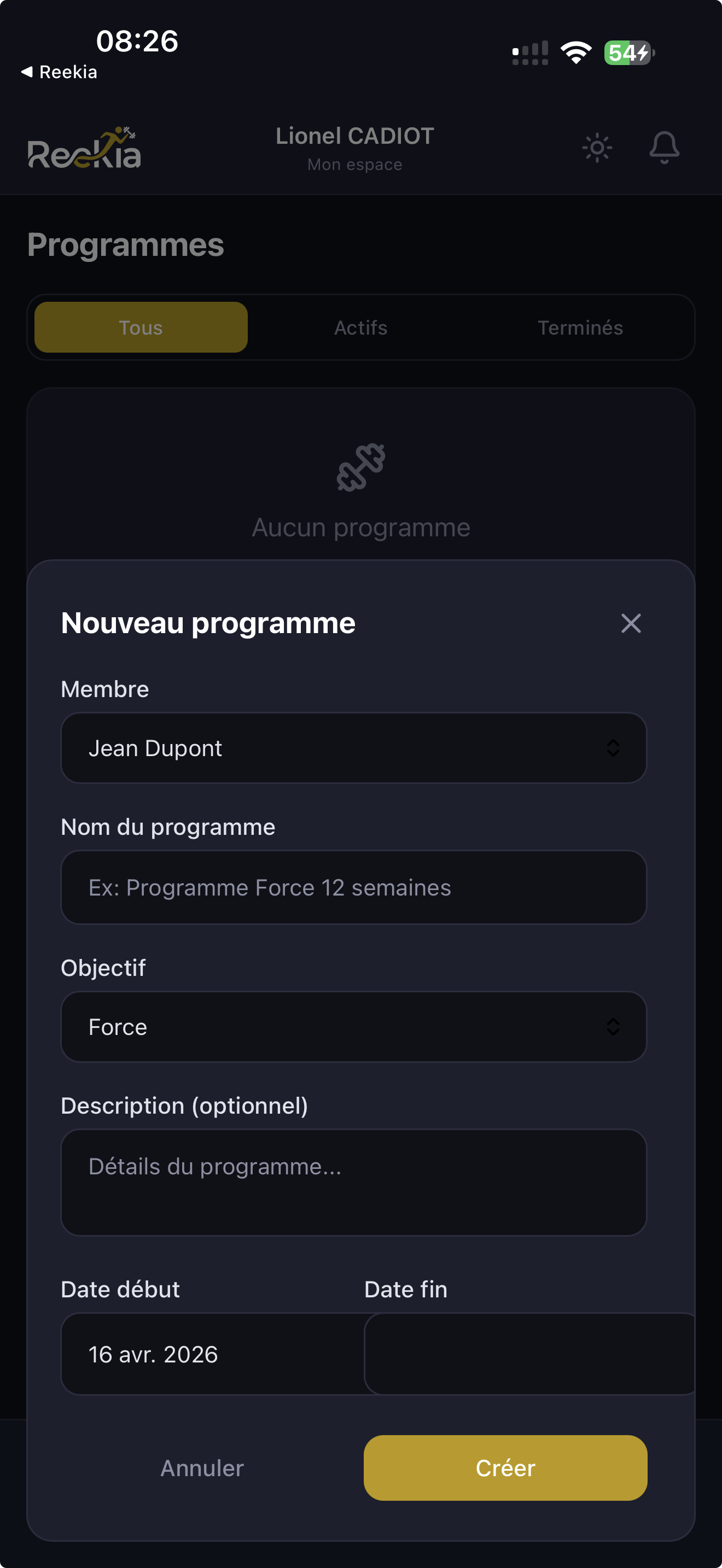This screenshot has height=1568, width=722.
Task: Tap the dumbbell empty-state icon
Action: (x=361, y=467)
